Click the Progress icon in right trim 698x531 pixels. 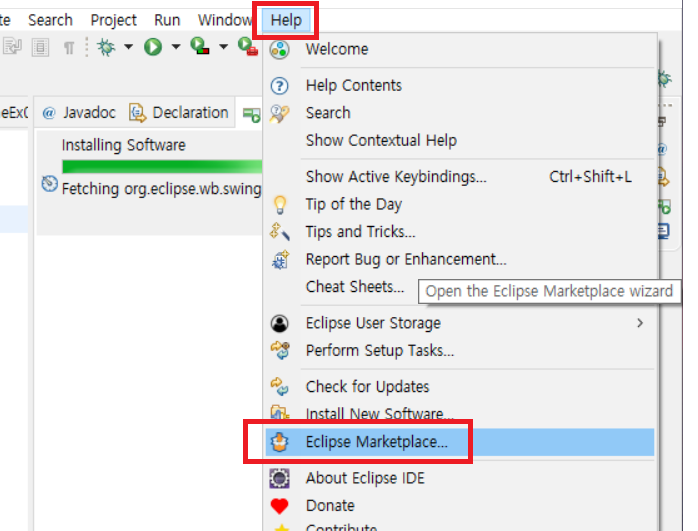(665, 207)
